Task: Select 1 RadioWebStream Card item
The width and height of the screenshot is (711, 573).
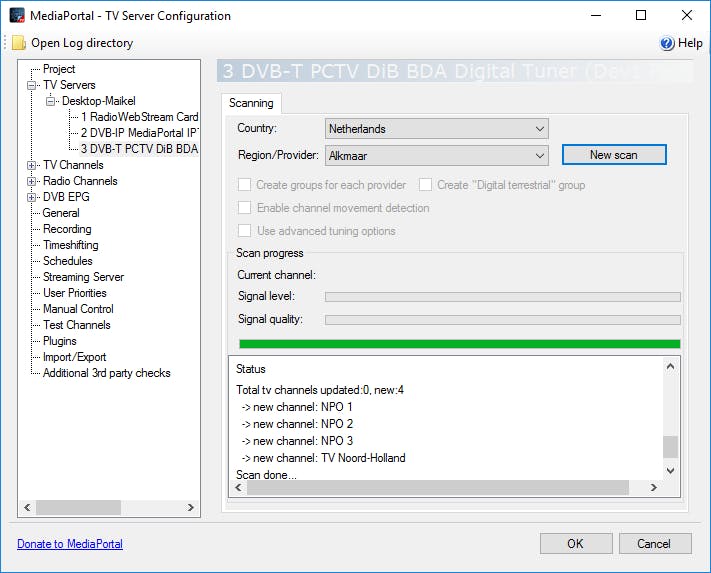Action: tap(140, 117)
